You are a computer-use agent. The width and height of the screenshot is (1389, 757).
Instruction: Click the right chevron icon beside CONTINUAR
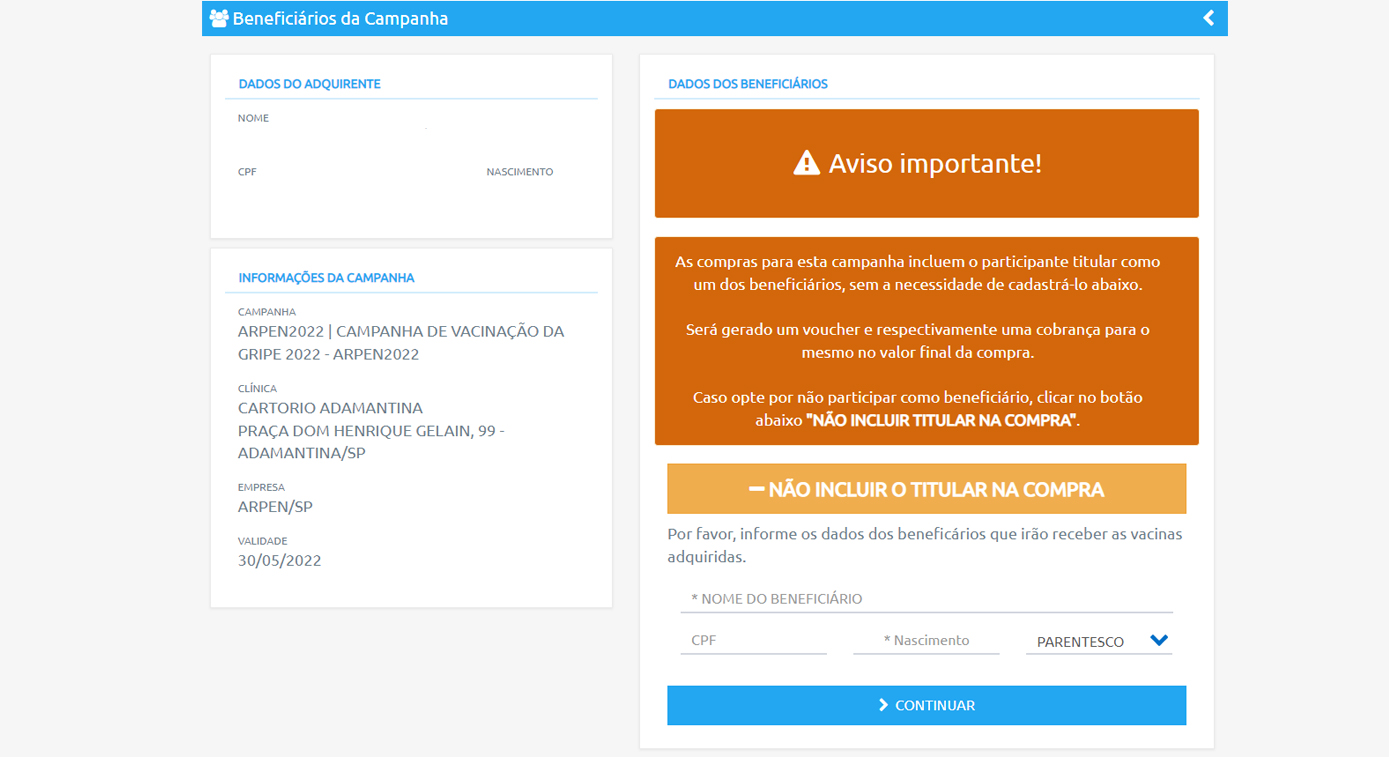pyautogui.click(x=883, y=705)
